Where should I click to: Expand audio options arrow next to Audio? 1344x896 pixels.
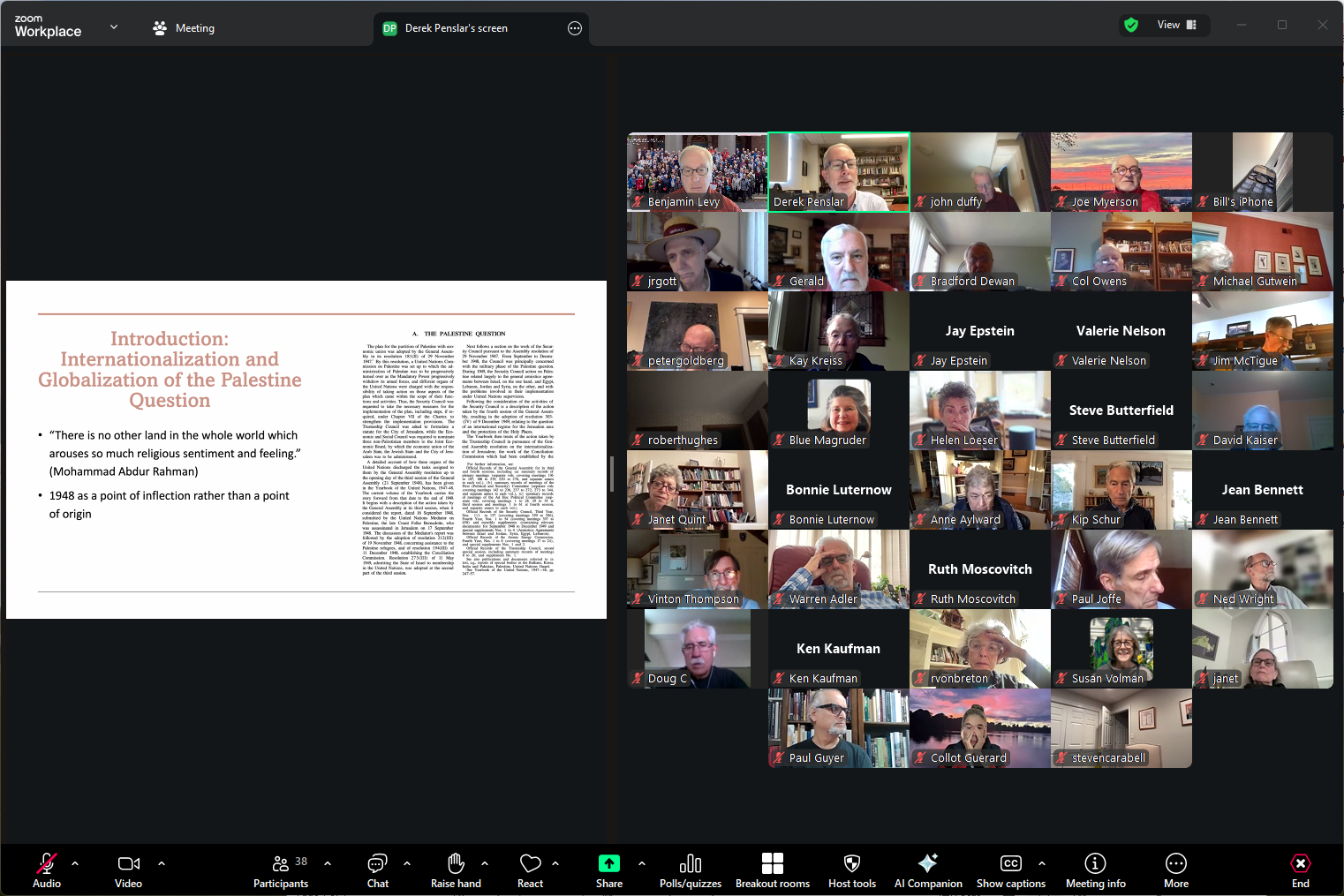(75, 863)
